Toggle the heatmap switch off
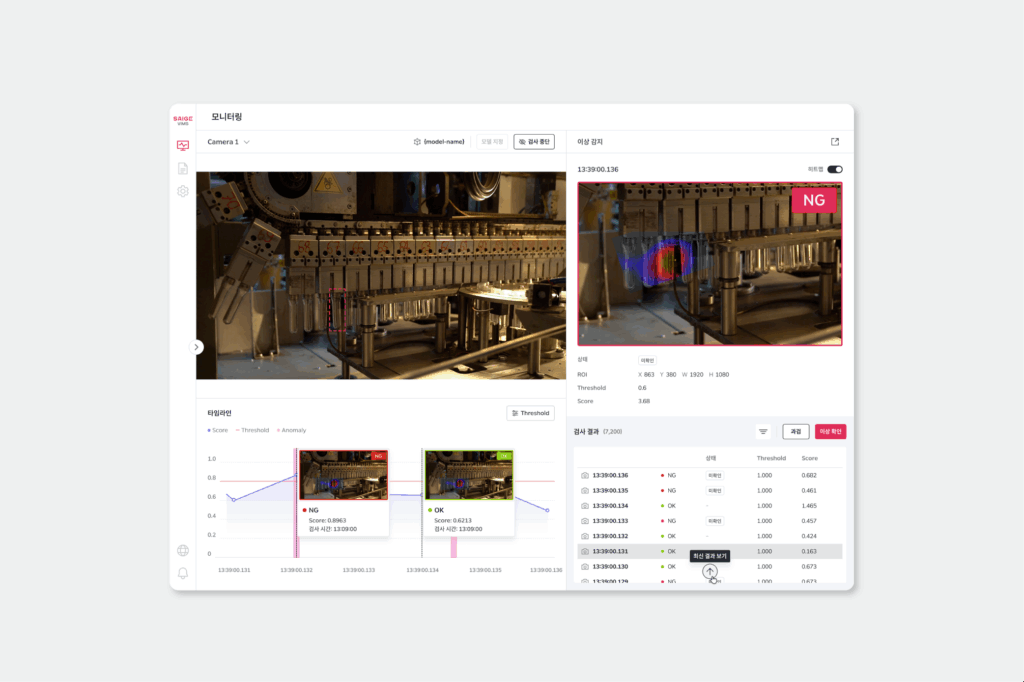Screen dimensions: 1024x682 pyautogui.click(x=835, y=169)
